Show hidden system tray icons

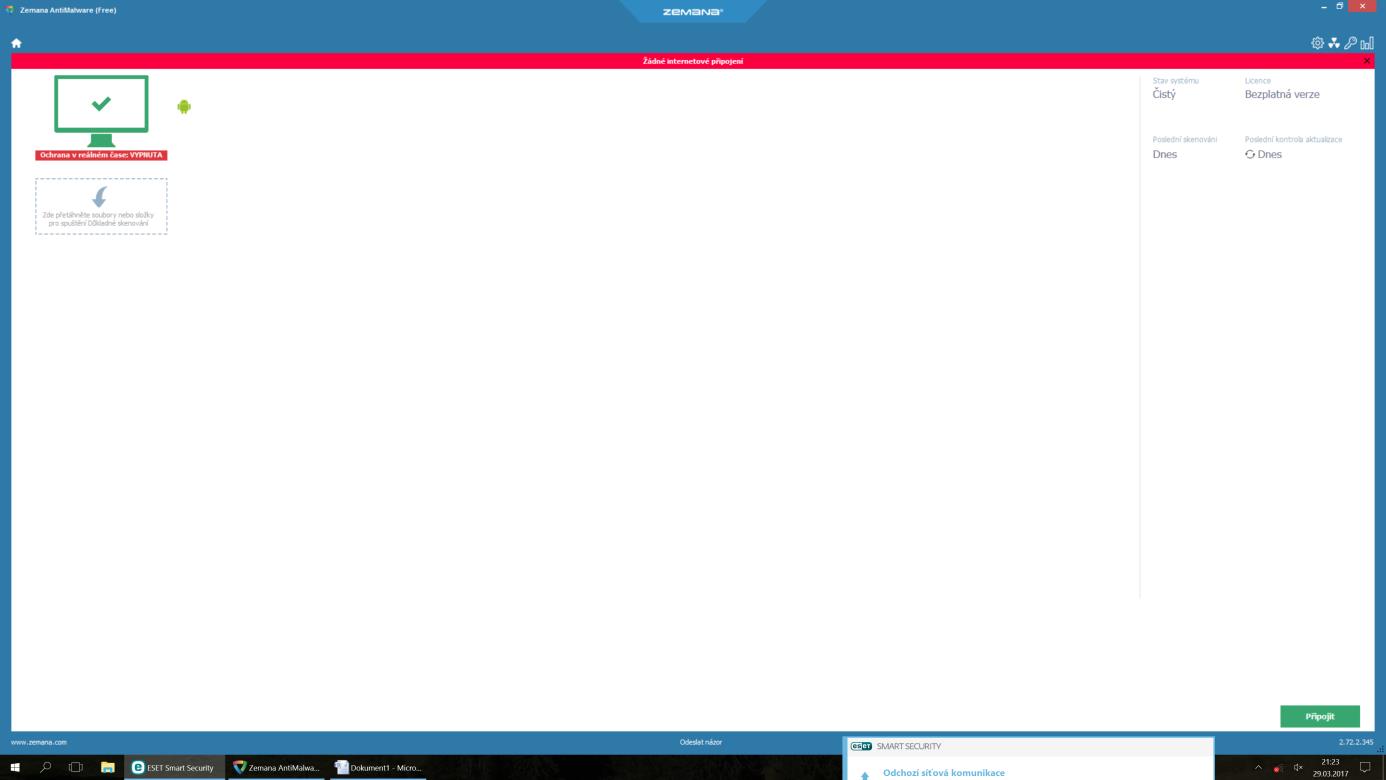point(1258,767)
